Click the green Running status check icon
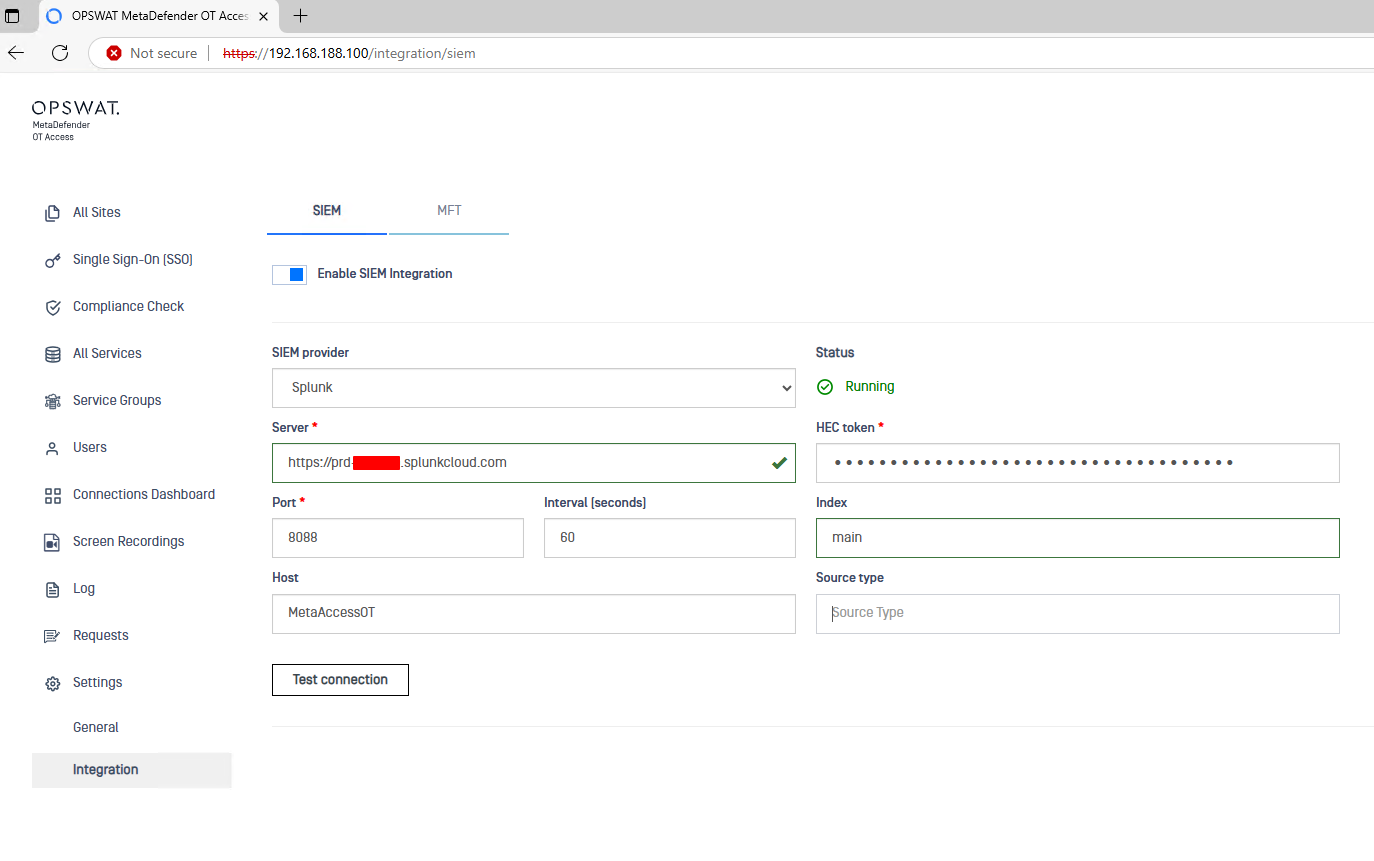This screenshot has height=861, width=1374. [x=825, y=387]
